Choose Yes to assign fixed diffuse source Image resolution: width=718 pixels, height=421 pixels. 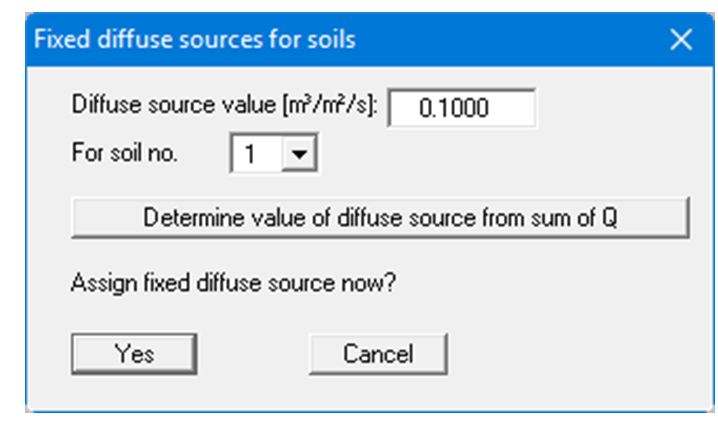click(134, 353)
